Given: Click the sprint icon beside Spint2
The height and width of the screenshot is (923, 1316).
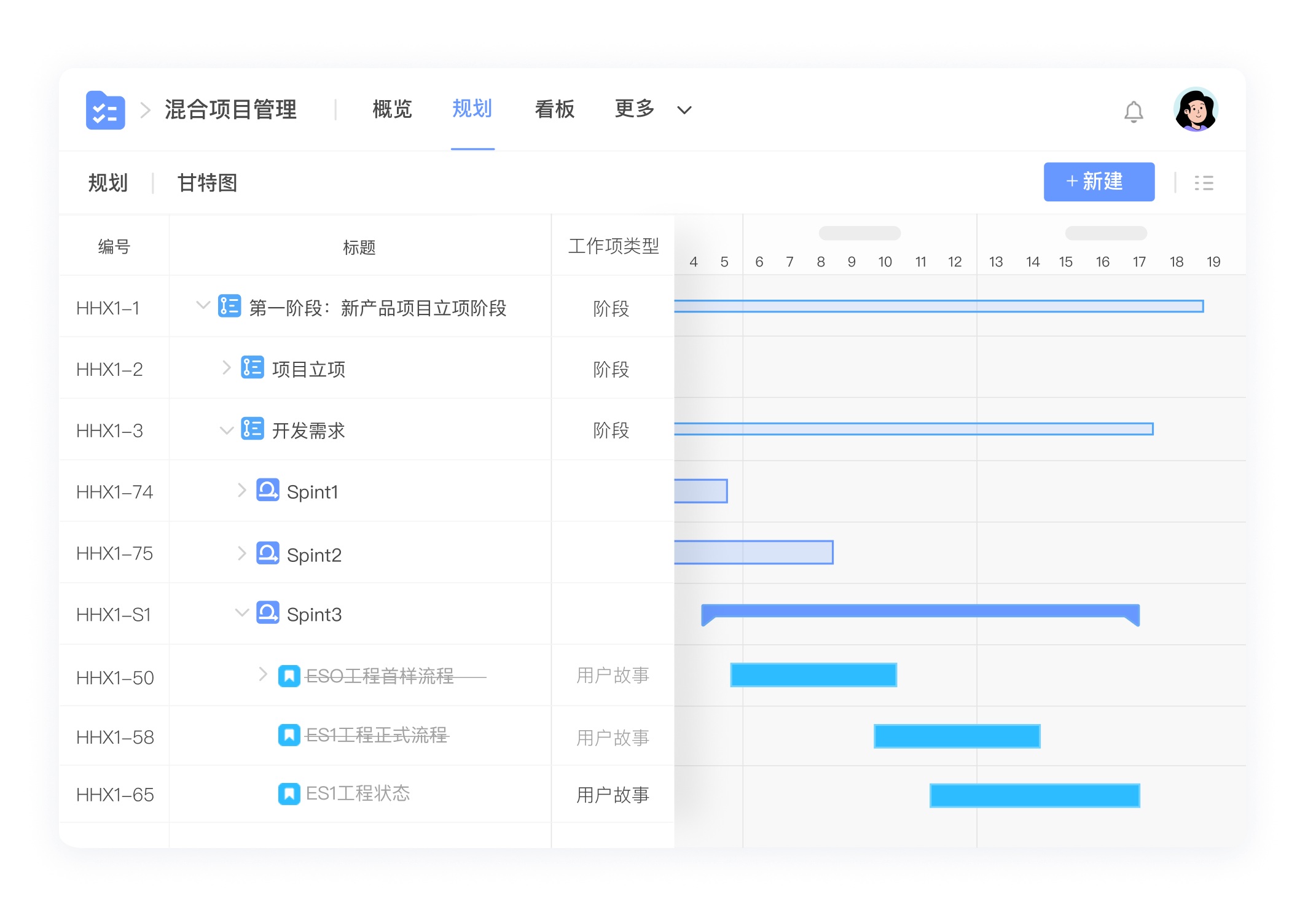Looking at the screenshot, I should [x=267, y=553].
